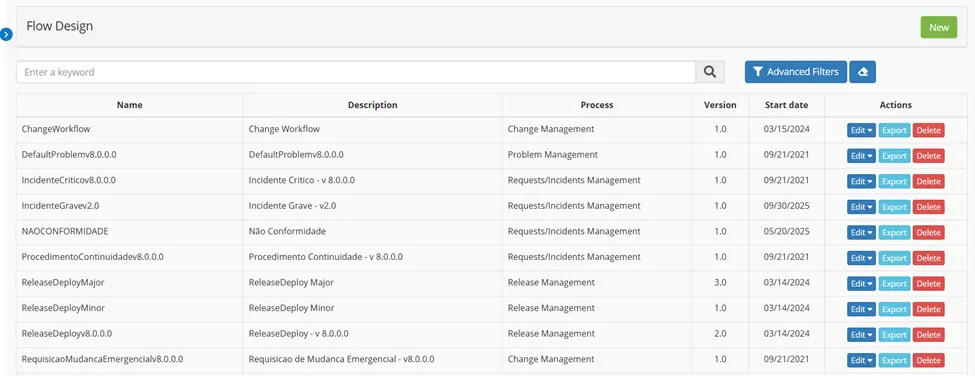Export the DefaultProblemv8.0.0.0 flow
Image resolution: width=975 pixels, height=376 pixels.
point(895,155)
